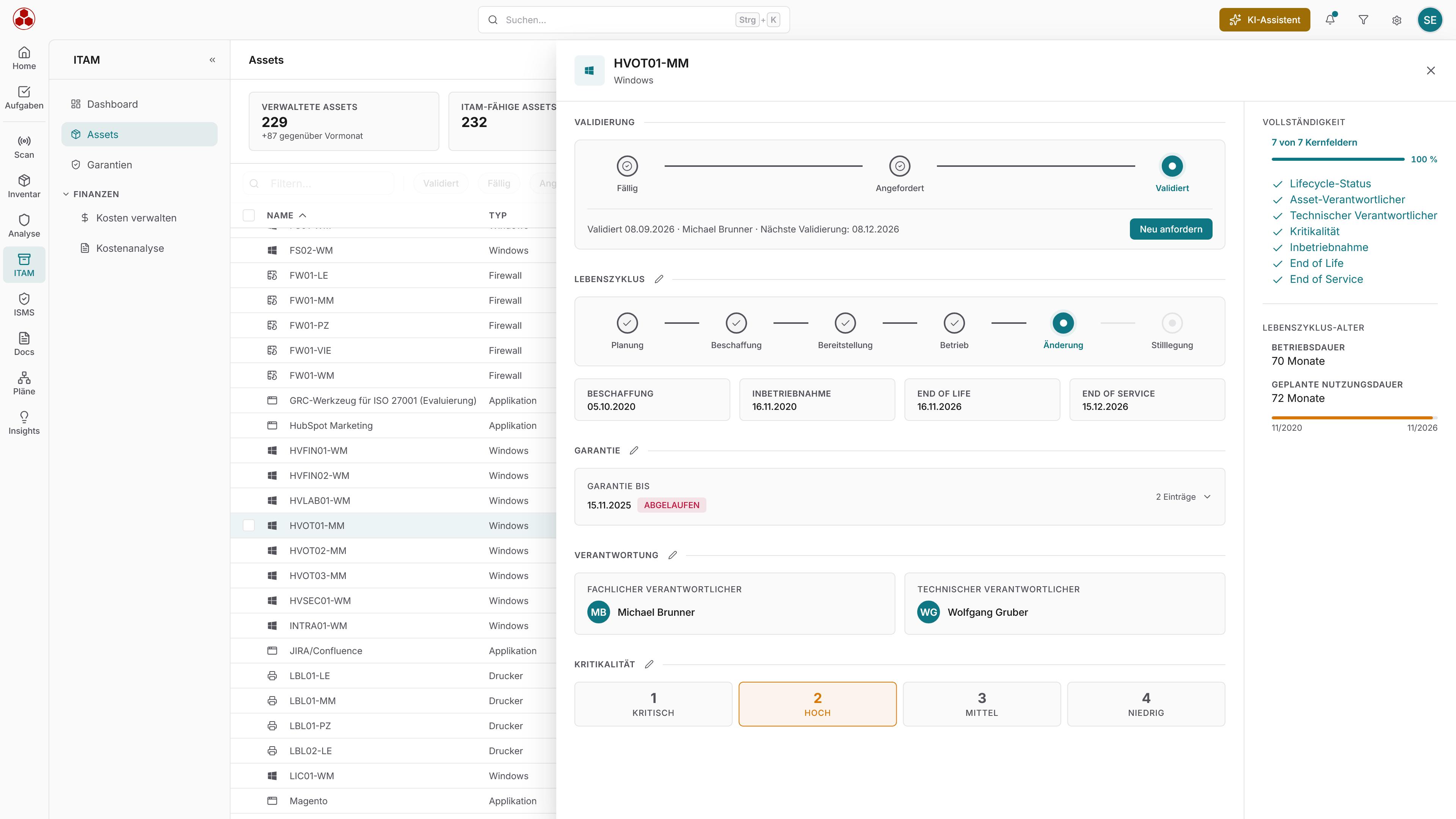The width and height of the screenshot is (1456, 819).
Task: Close the HVOT01-MM detail panel
Action: (x=1431, y=71)
